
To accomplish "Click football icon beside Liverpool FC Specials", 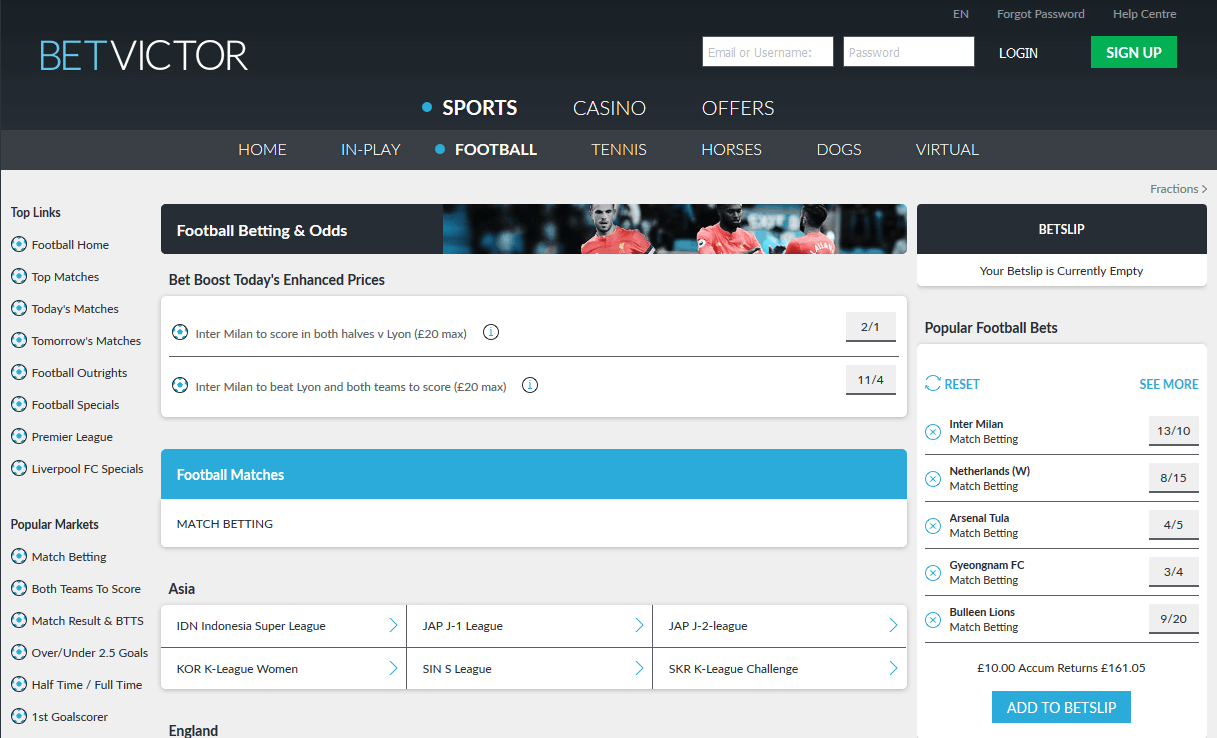I will (19, 468).
